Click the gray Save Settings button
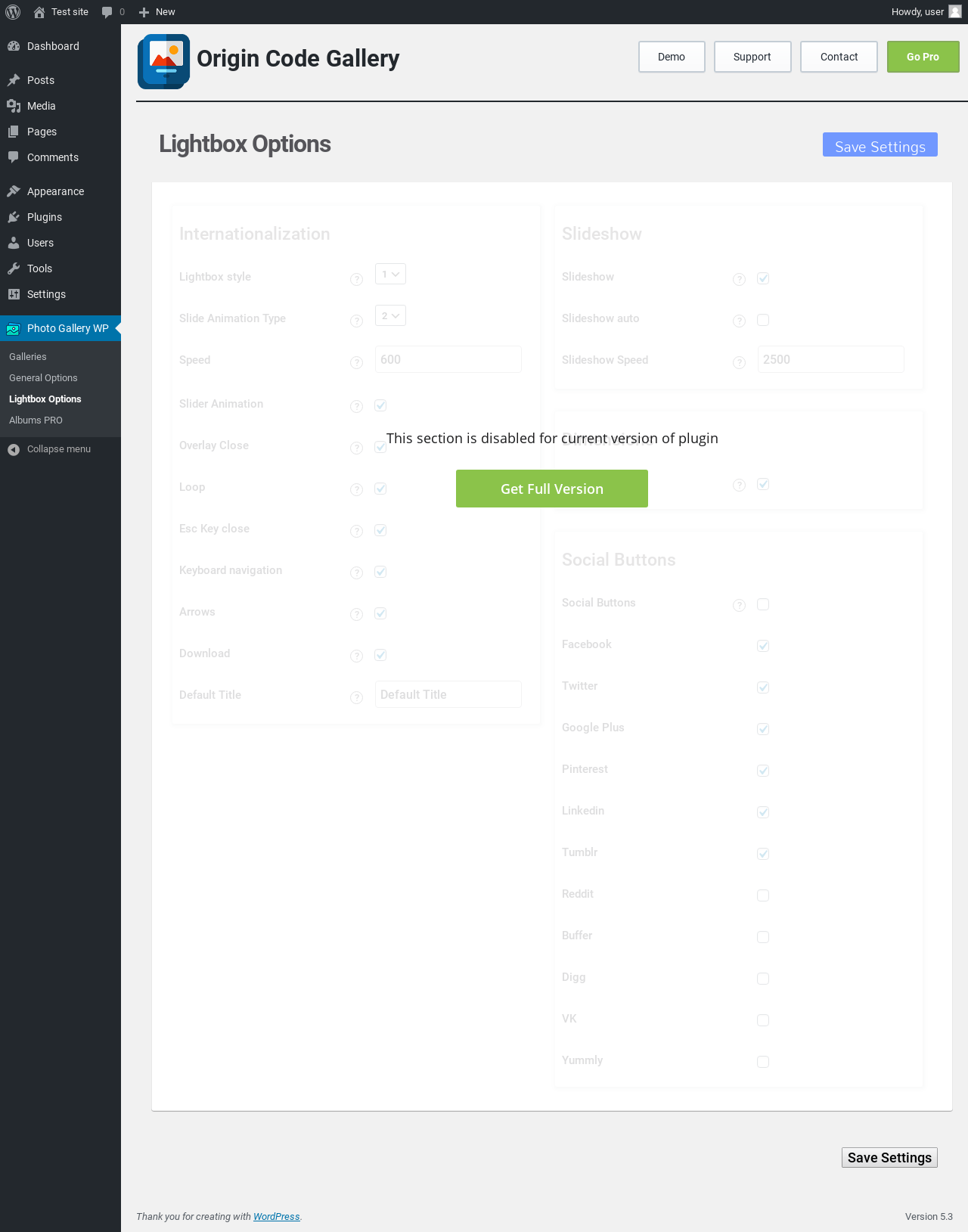This screenshot has width=968, height=1232. tap(889, 1158)
